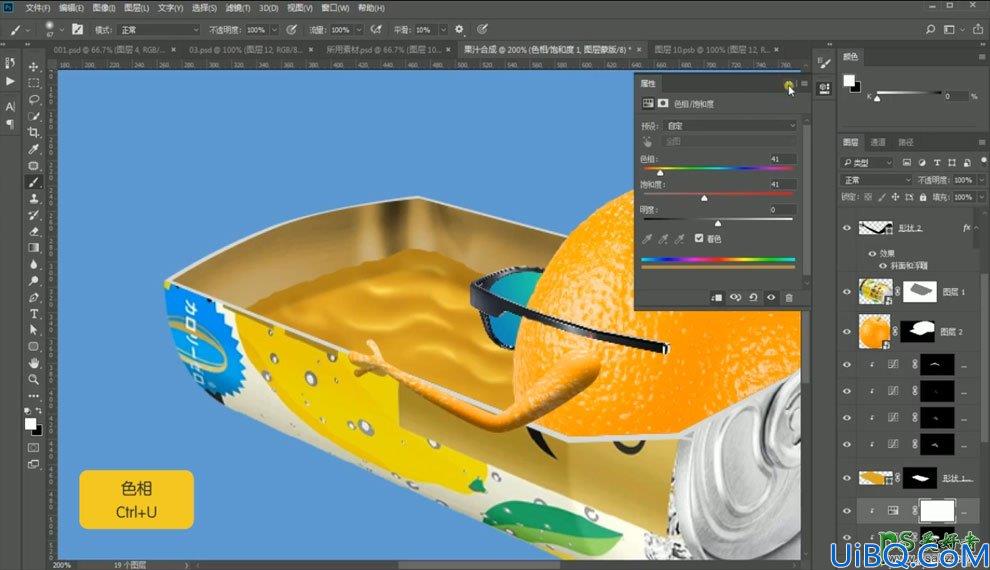Image resolution: width=990 pixels, height=570 pixels.
Task: Adjust the Lightness (明度) slider handle
Action: [717, 223]
